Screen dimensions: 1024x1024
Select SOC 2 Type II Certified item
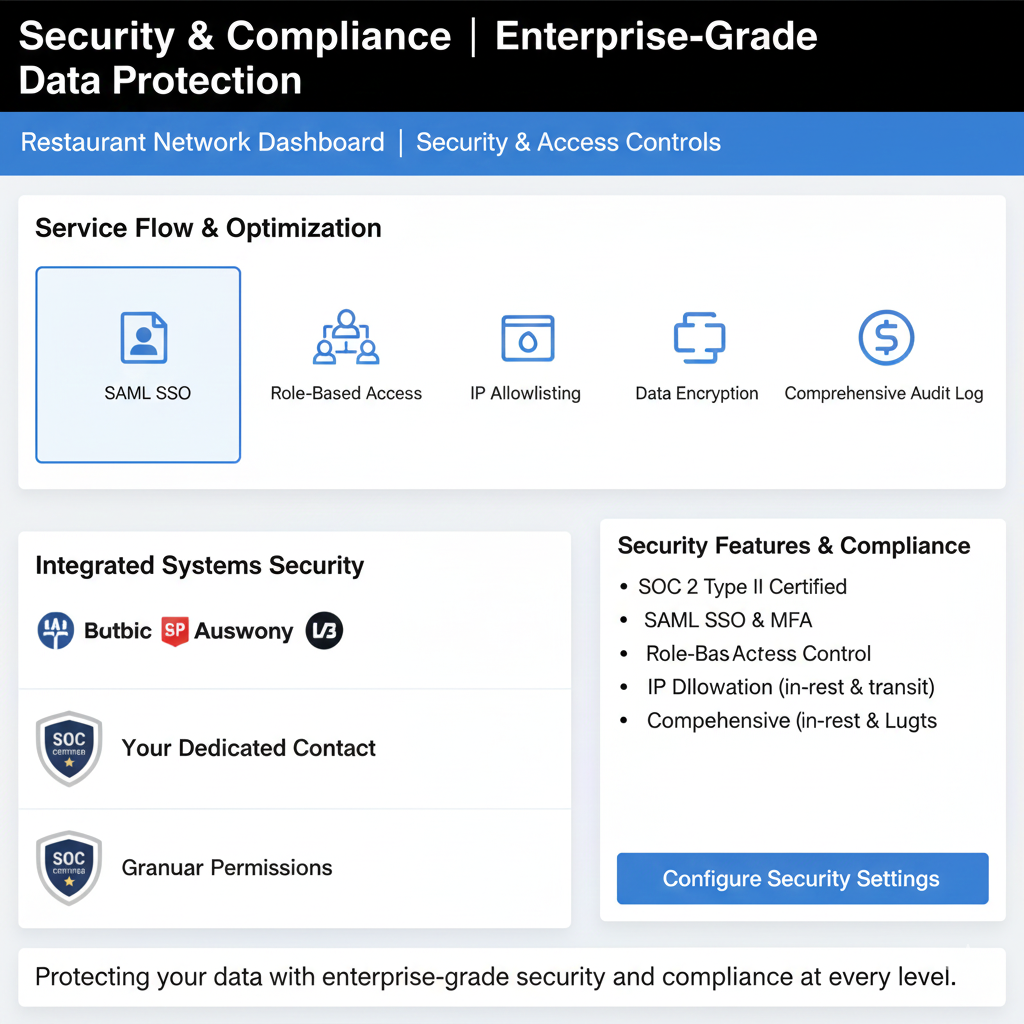click(x=743, y=586)
